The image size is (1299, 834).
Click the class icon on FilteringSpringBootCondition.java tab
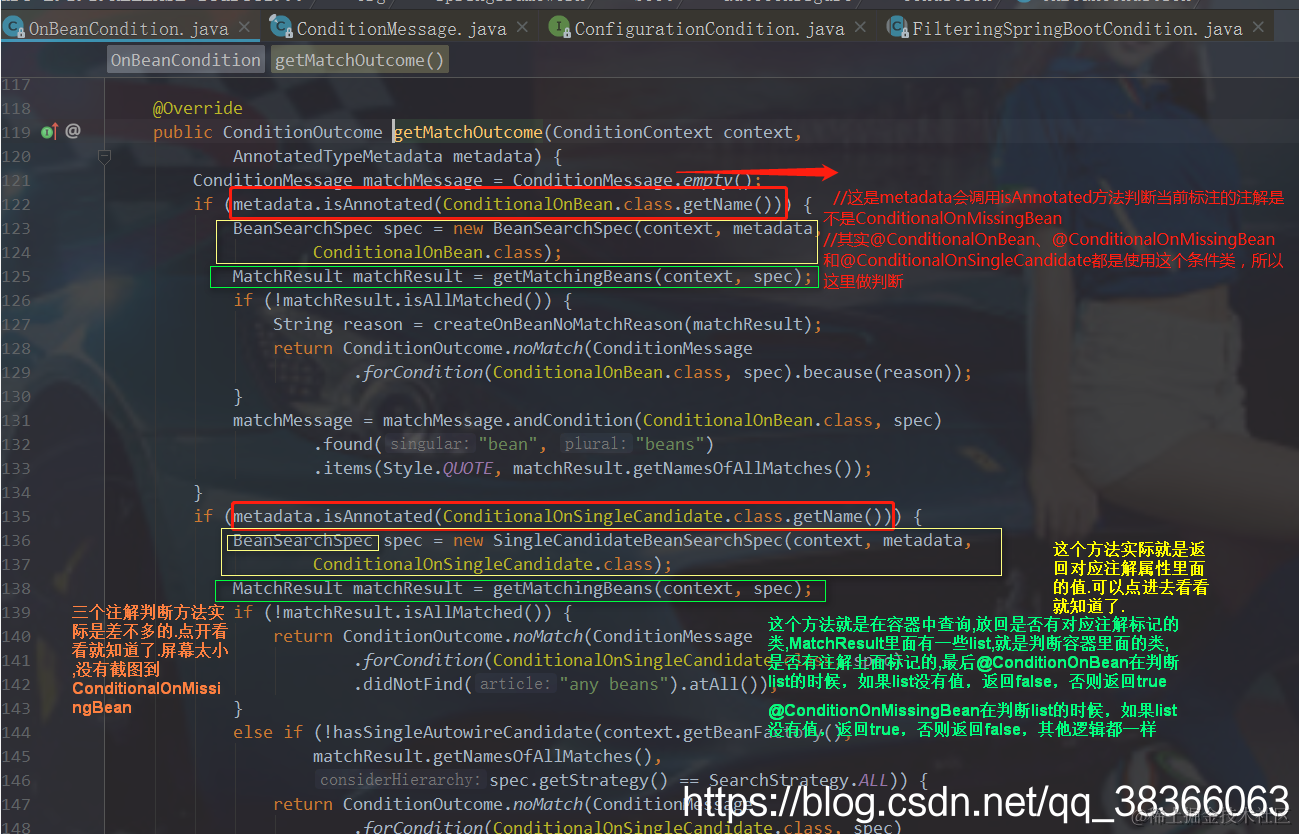897,28
